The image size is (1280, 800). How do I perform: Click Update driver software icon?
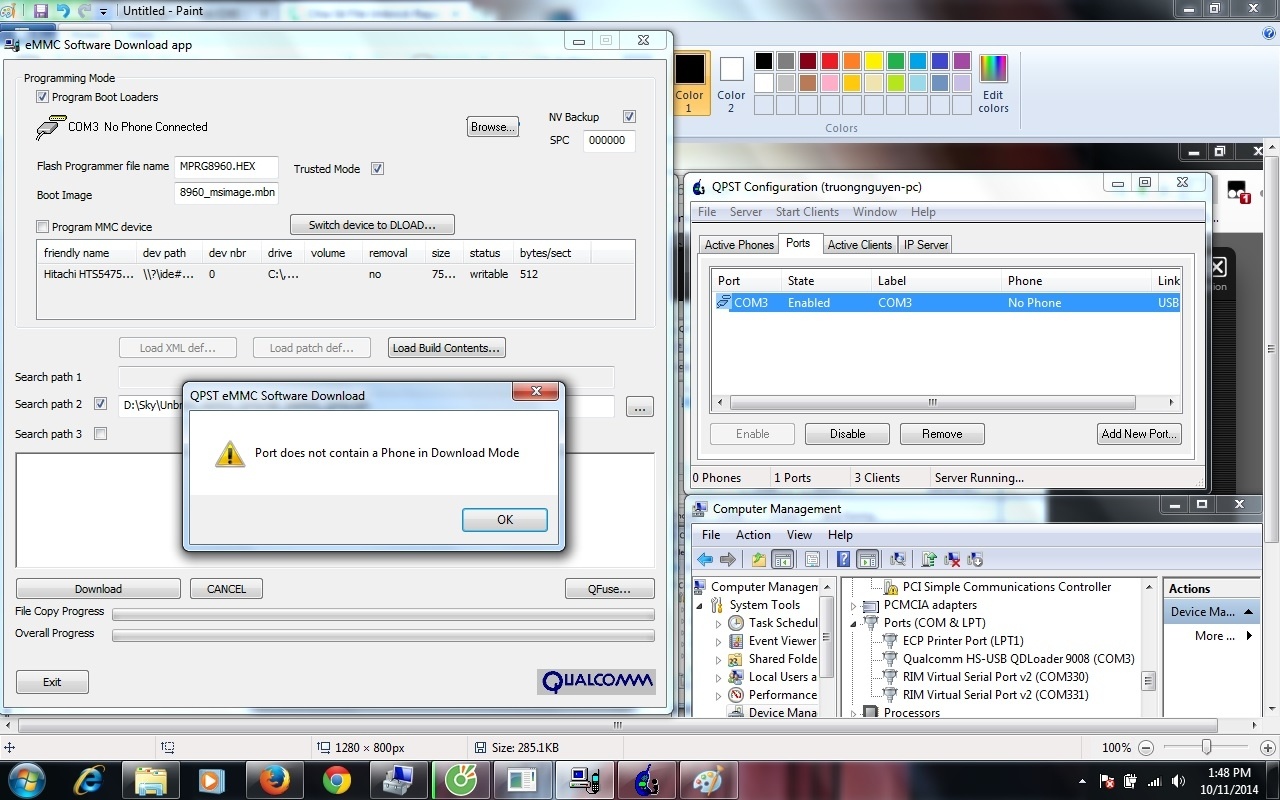coord(929,560)
